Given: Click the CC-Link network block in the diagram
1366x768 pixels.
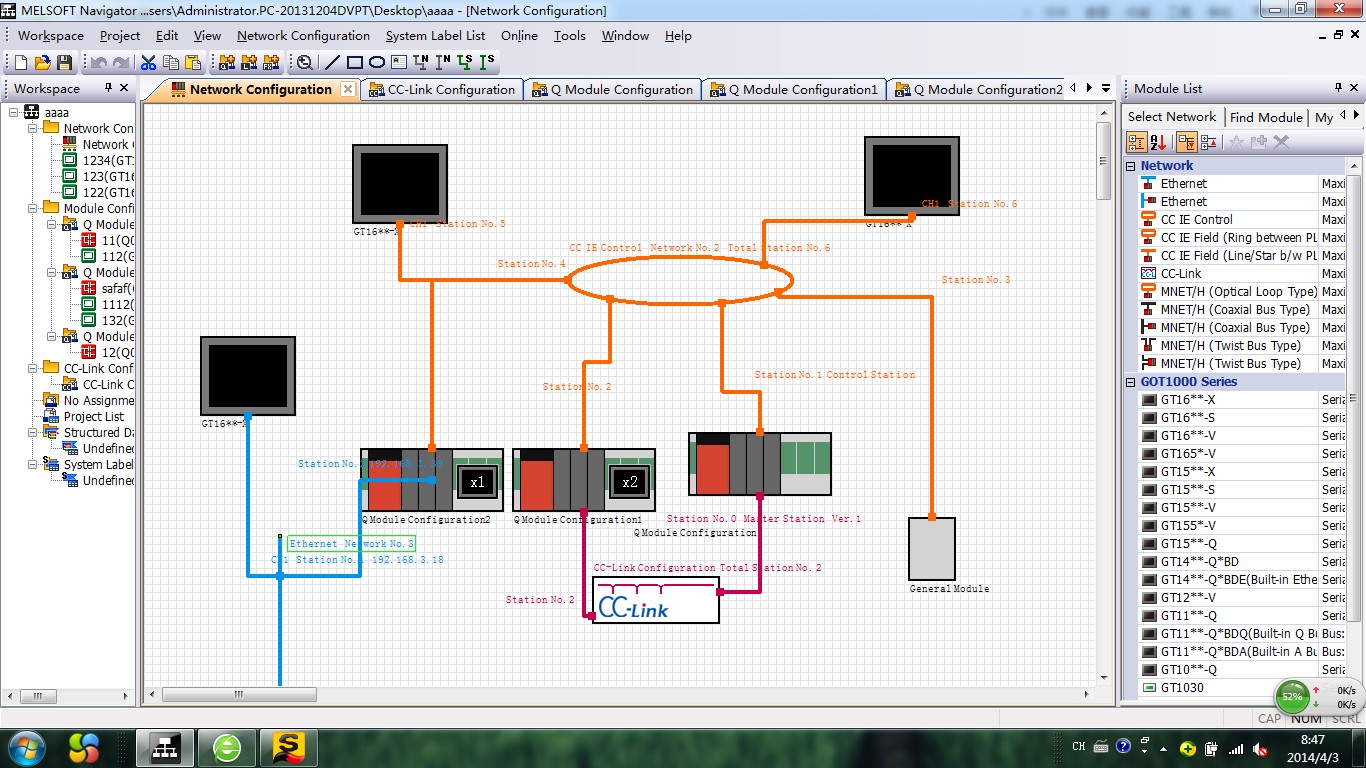Looking at the screenshot, I should [x=655, y=600].
